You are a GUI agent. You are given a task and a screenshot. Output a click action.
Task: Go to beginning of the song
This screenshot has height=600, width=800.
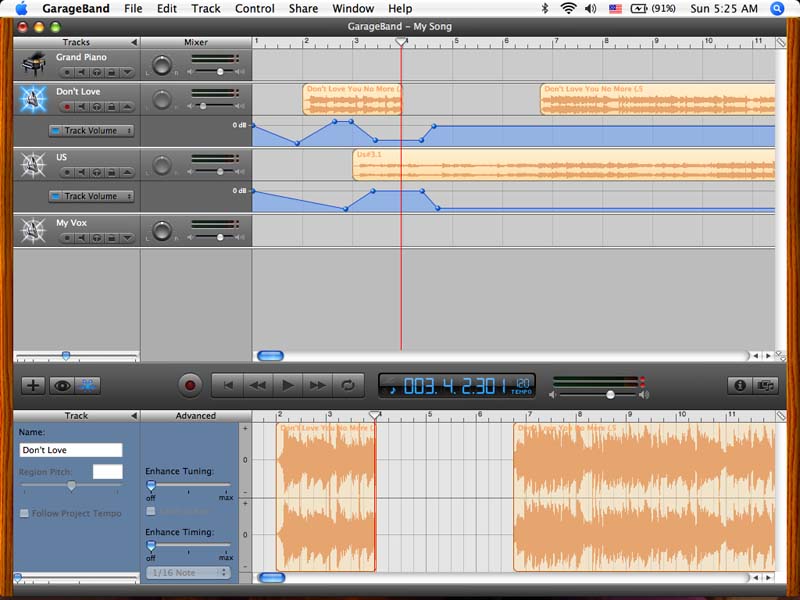228,385
